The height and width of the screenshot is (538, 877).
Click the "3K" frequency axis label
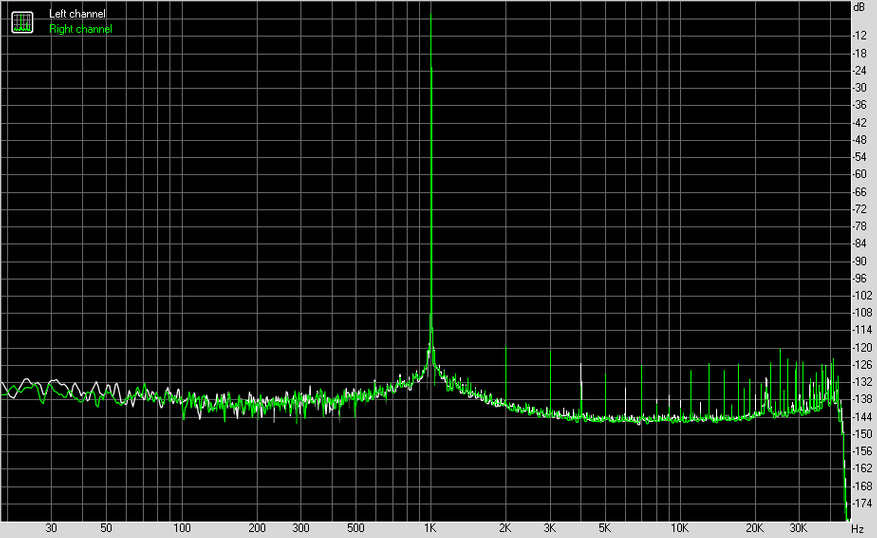[549, 528]
